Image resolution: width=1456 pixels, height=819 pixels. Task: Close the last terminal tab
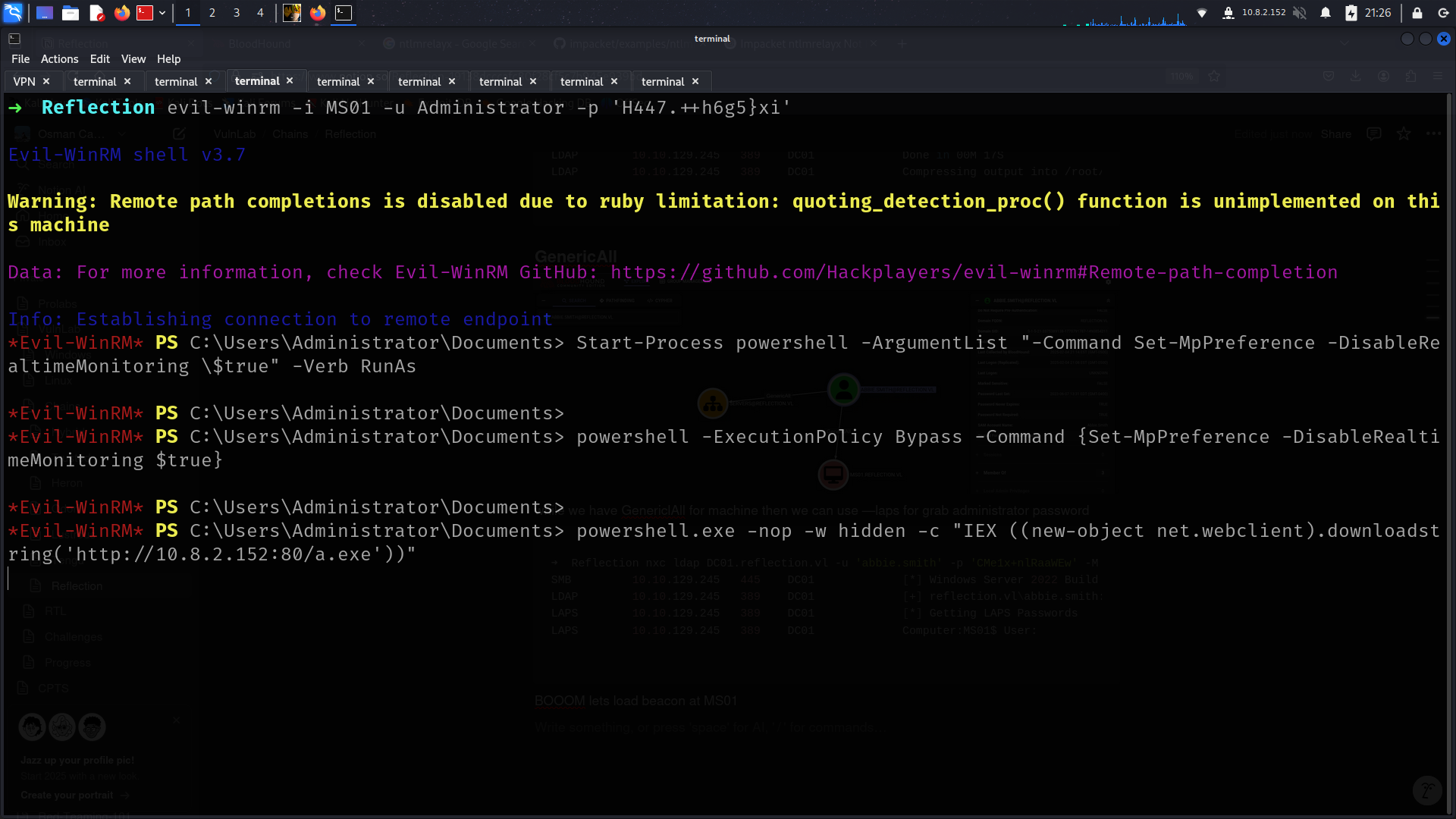click(695, 81)
